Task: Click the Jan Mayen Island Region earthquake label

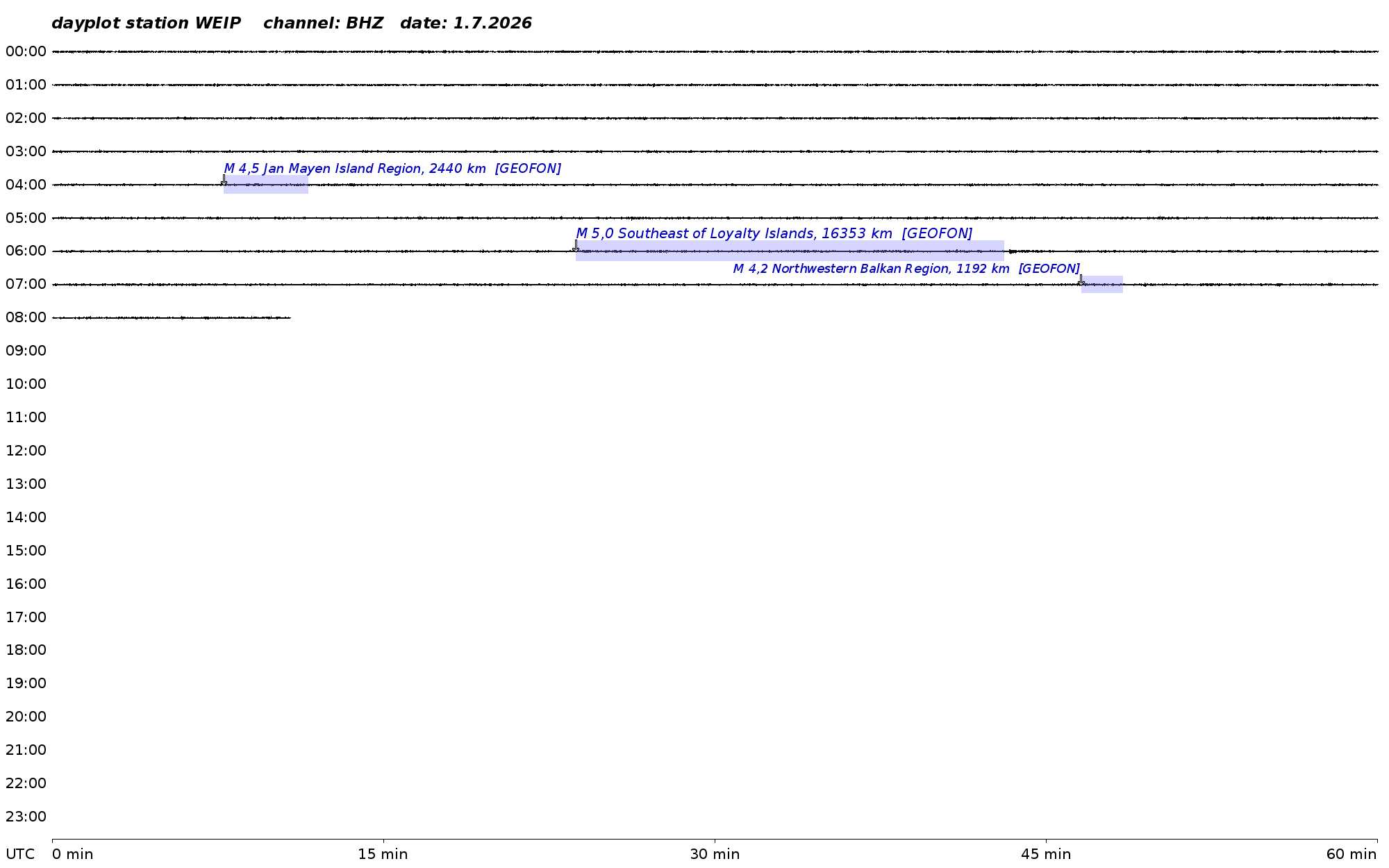Action: point(392,169)
